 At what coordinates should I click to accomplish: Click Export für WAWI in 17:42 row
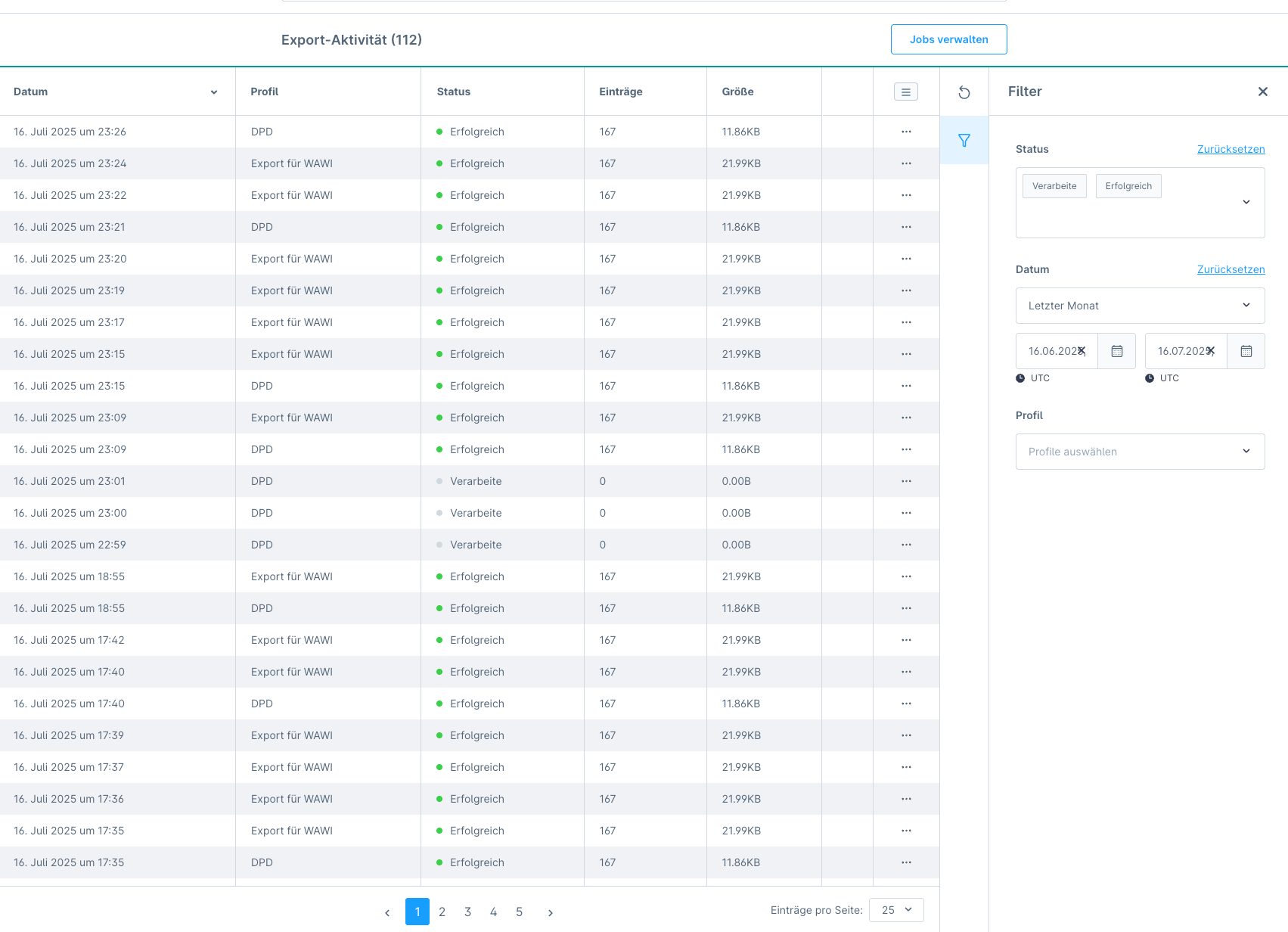coord(292,640)
